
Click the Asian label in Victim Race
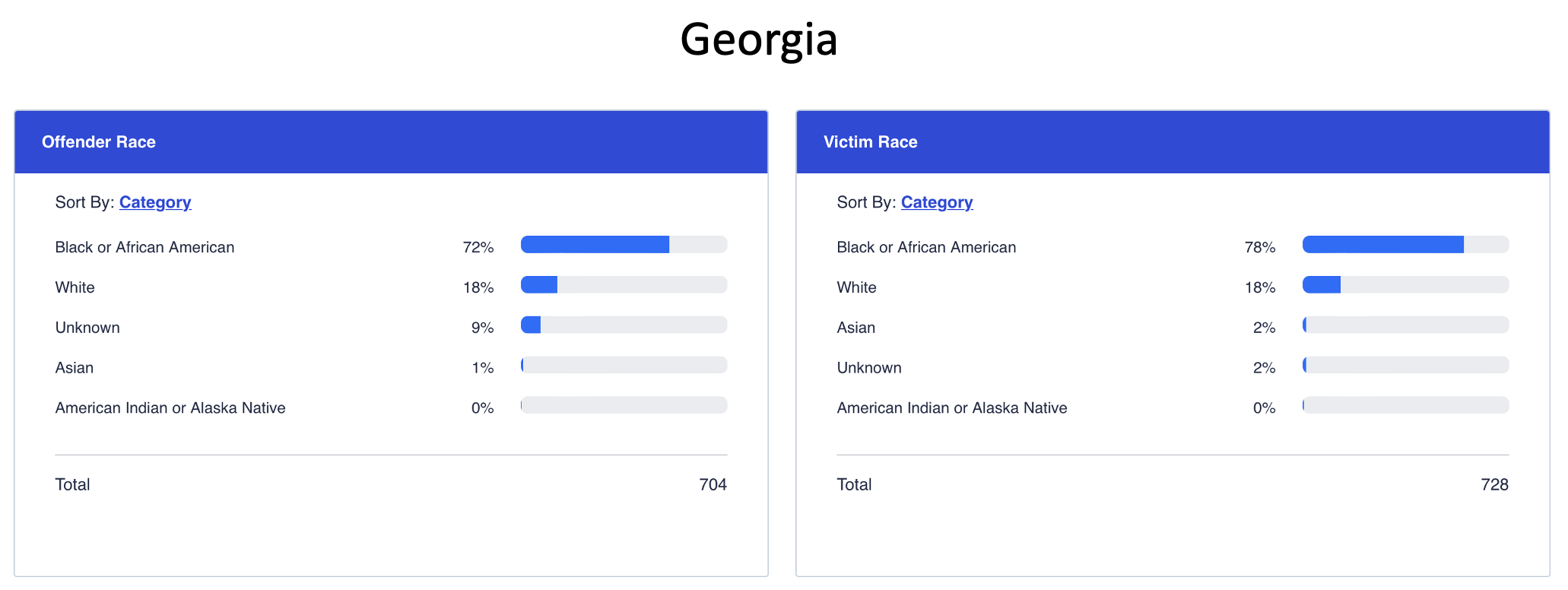856,328
